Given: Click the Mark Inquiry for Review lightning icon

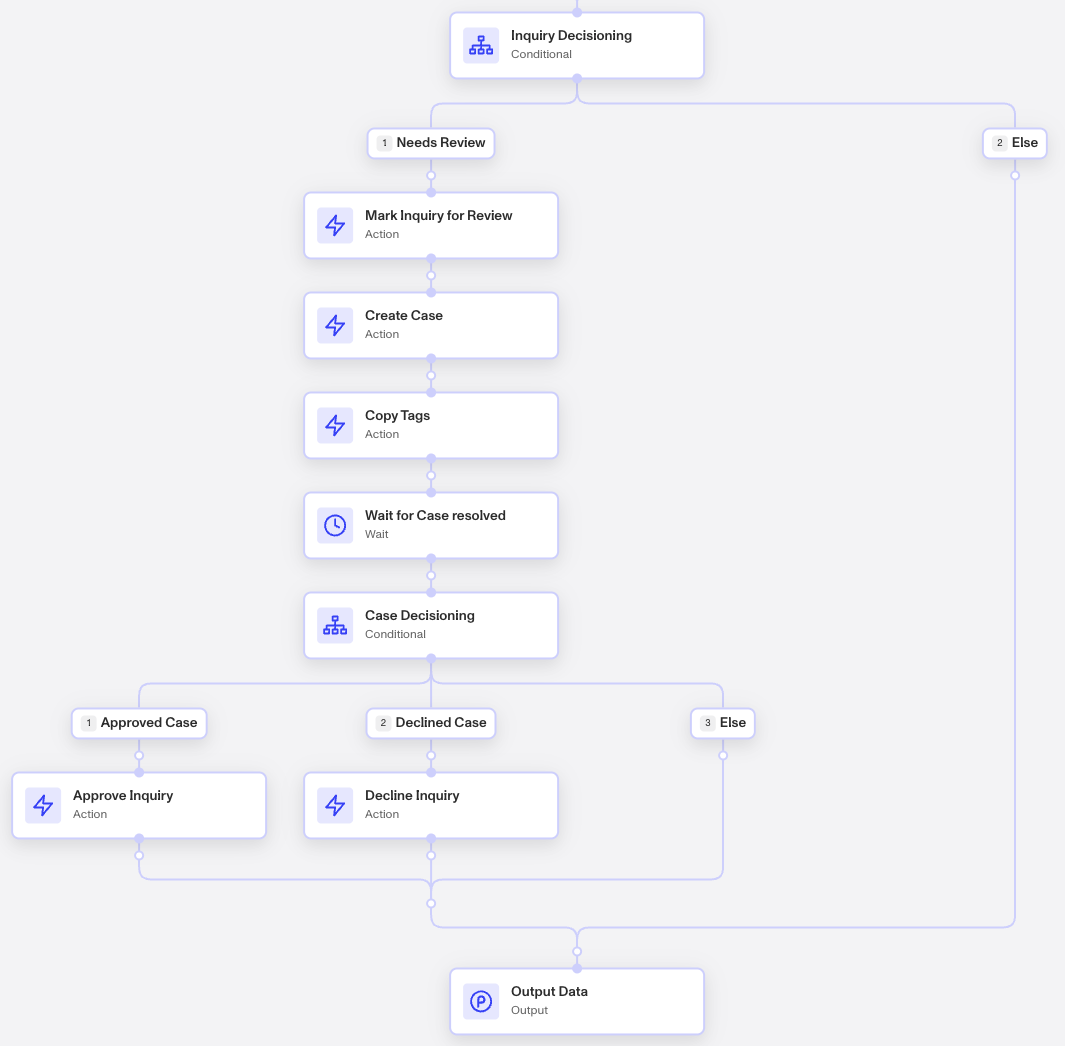Looking at the screenshot, I should pos(335,226).
